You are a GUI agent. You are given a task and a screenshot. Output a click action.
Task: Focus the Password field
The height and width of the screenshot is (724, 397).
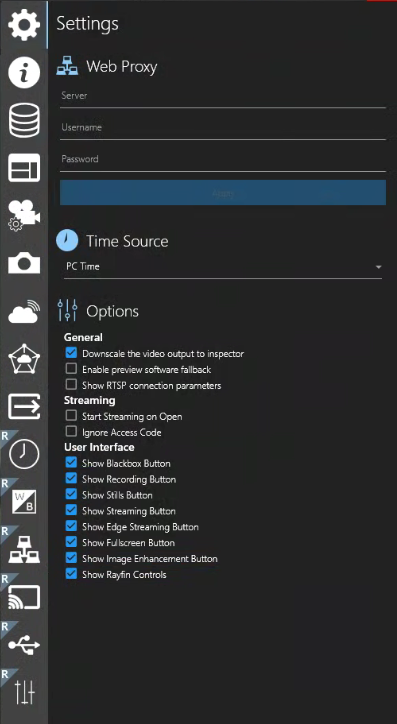click(x=223, y=159)
